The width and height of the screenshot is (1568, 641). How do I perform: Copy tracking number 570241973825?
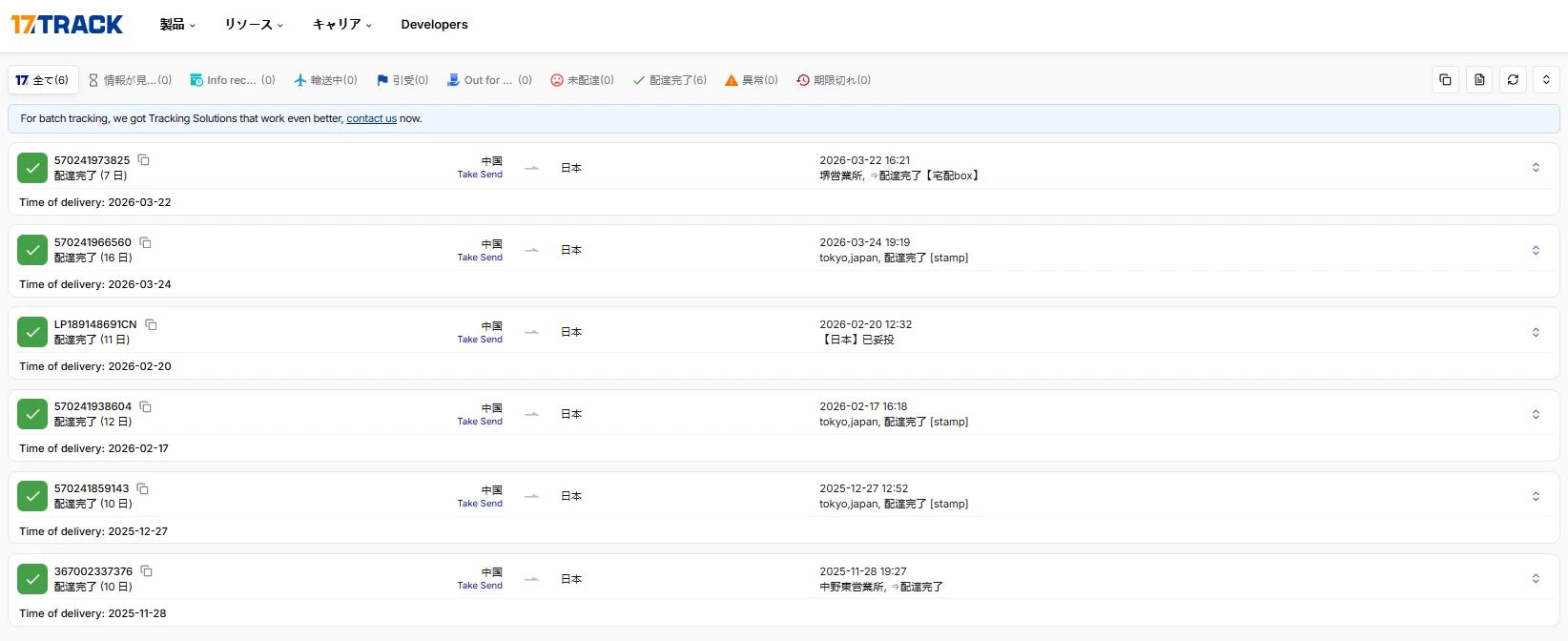144,160
